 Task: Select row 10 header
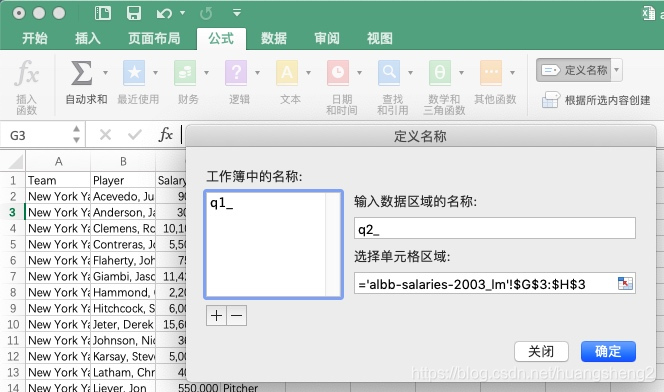tap(13, 324)
